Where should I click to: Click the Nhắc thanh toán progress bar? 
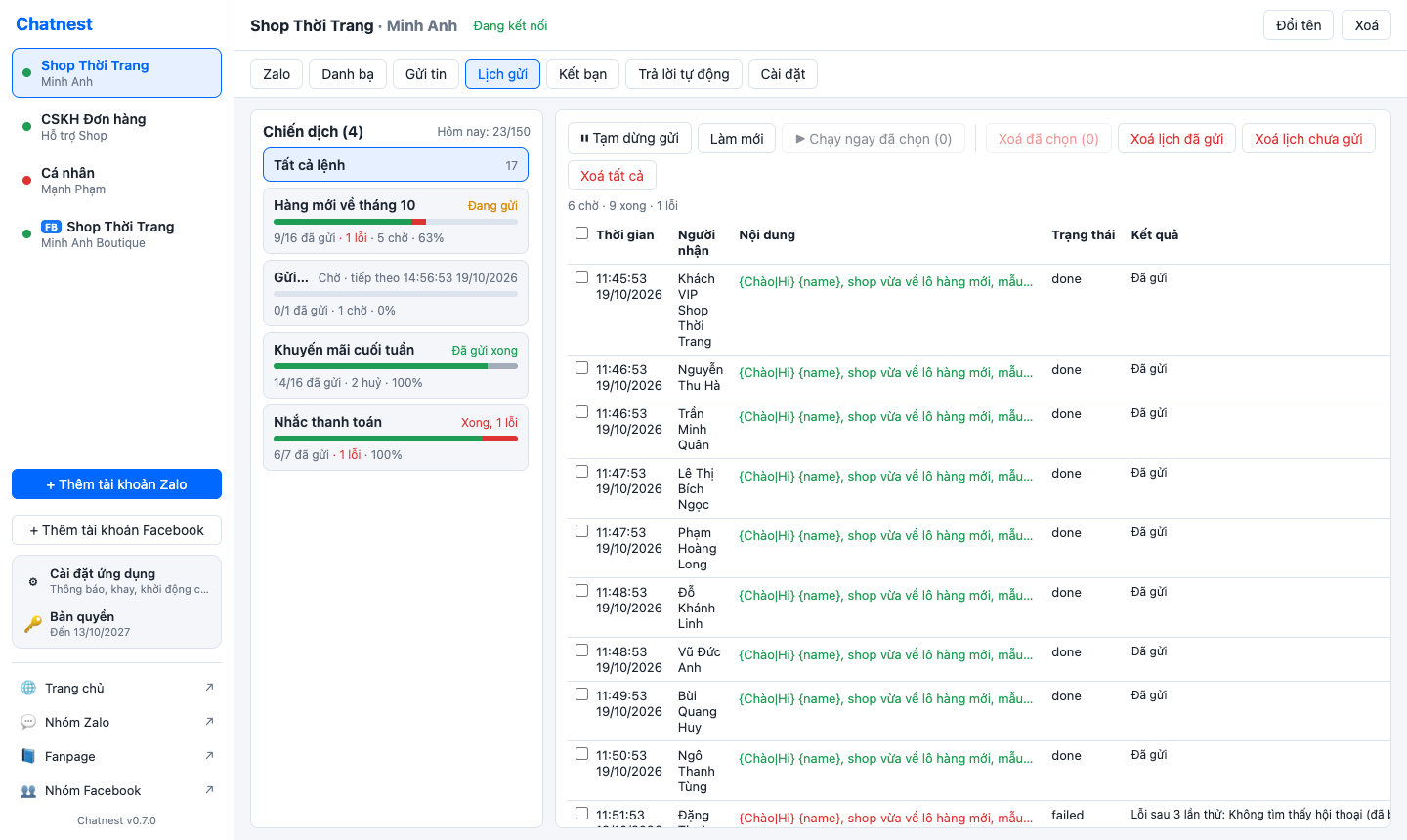click(396, 439)
